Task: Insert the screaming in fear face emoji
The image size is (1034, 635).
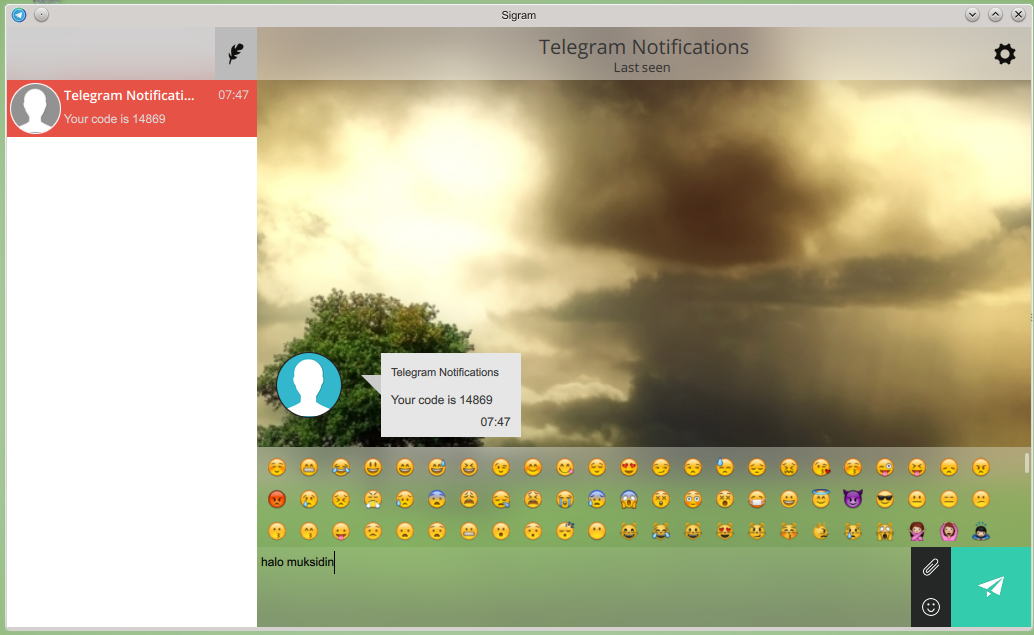Action: pos(629,499)
